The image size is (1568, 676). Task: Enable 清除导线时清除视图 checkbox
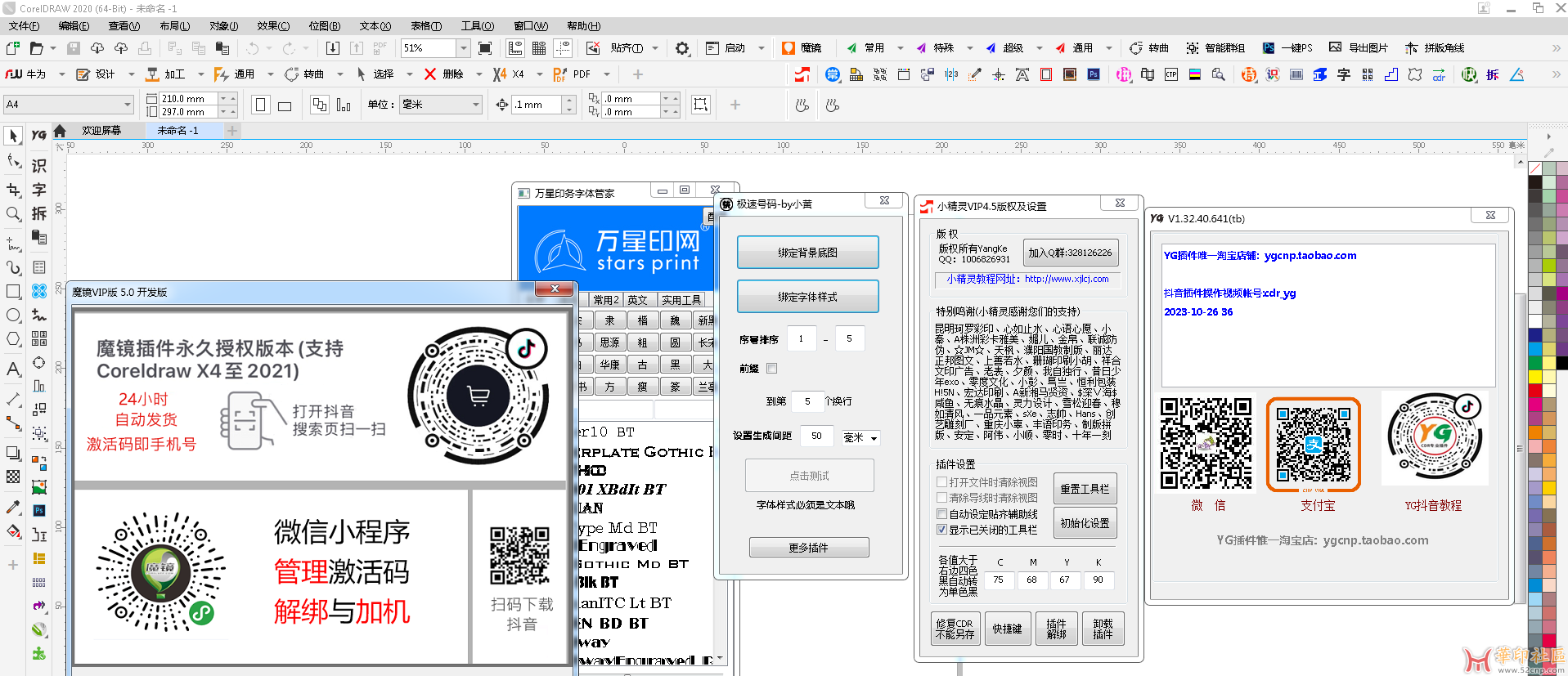click(941, 498)
